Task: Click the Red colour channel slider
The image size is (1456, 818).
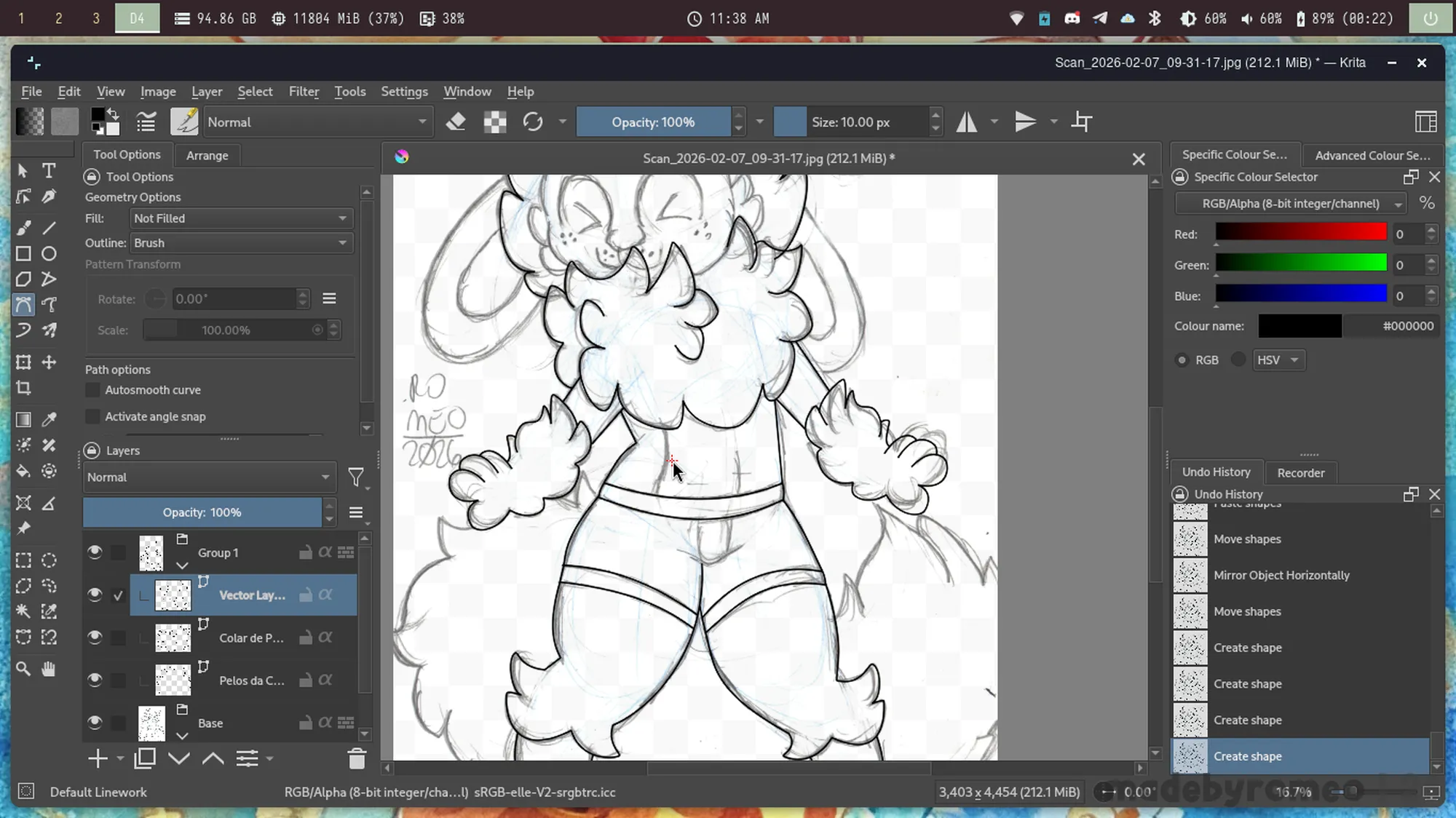Action: [1300, 233]
